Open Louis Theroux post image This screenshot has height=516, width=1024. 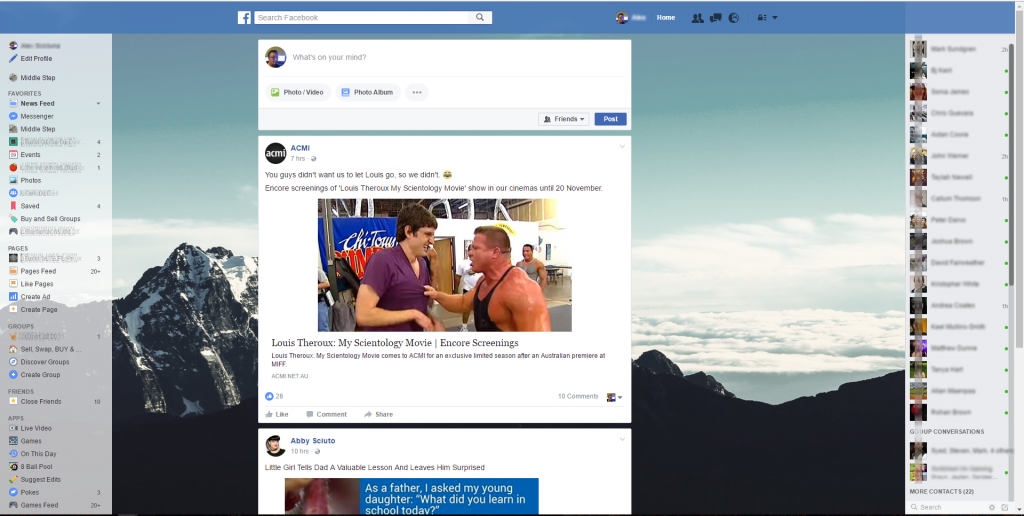[x=445, y=265]
